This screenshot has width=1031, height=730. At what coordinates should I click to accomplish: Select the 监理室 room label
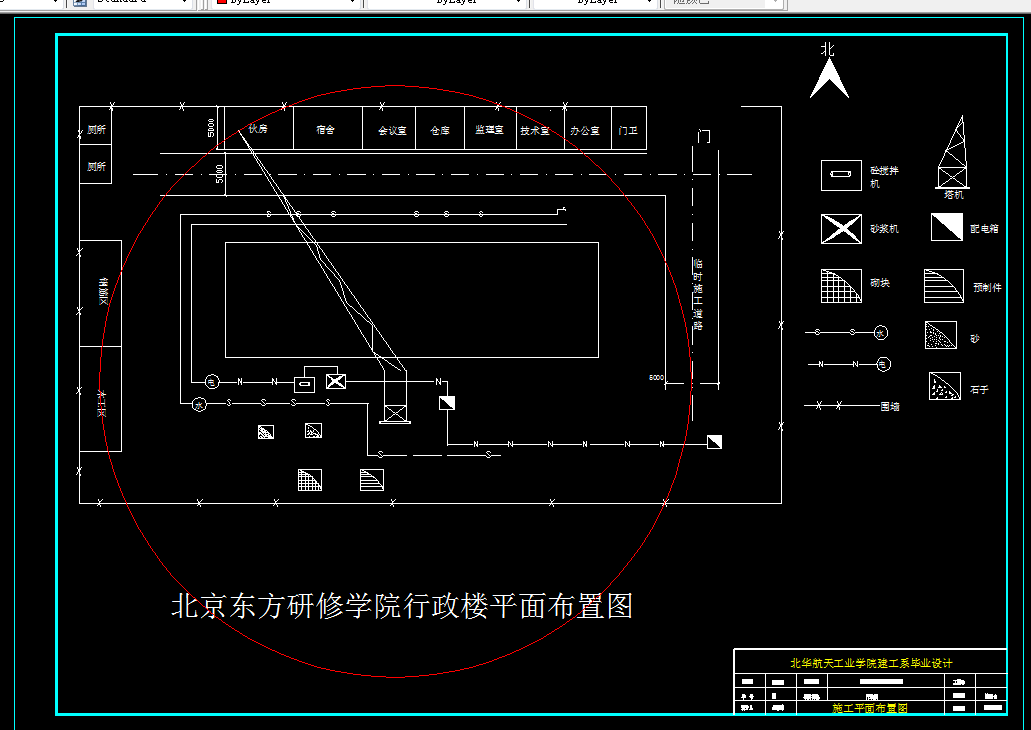(x=489, y=130)
